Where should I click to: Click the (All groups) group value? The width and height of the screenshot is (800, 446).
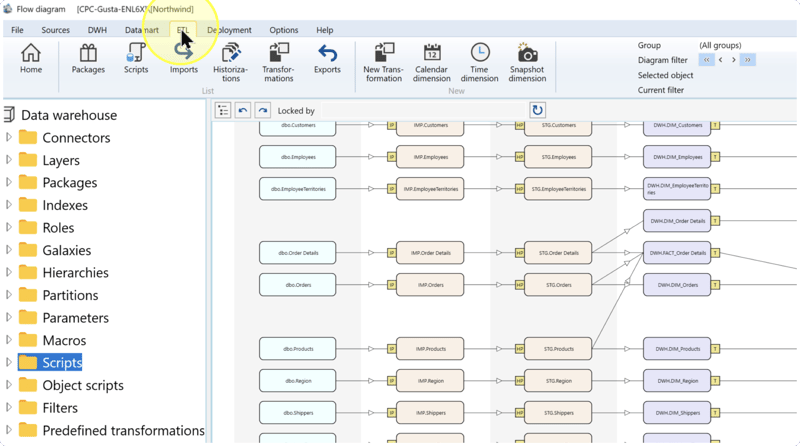[x=720, y=45]
